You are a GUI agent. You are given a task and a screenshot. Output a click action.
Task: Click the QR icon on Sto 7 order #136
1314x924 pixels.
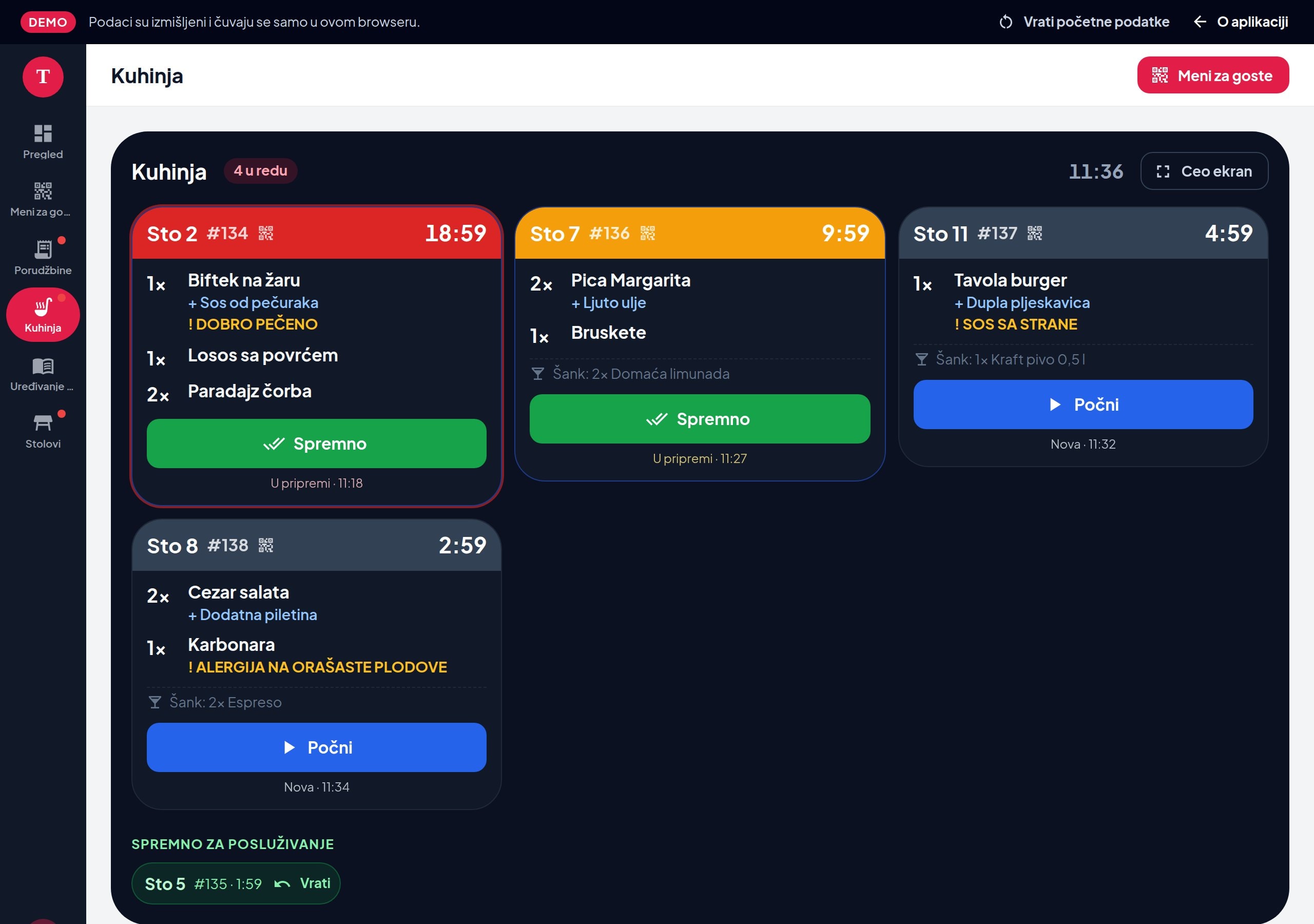pyautogui.click(x=648, y=234)
